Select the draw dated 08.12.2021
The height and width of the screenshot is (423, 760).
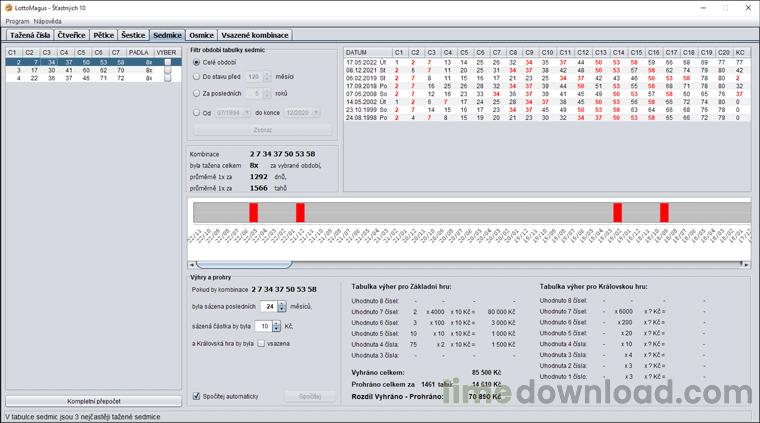(547, 70)
